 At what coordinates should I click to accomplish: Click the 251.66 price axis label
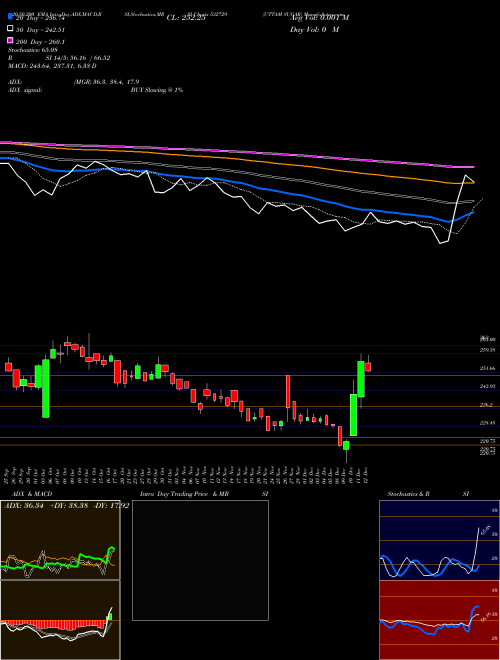pyautogui.click(x=488, y=368)
